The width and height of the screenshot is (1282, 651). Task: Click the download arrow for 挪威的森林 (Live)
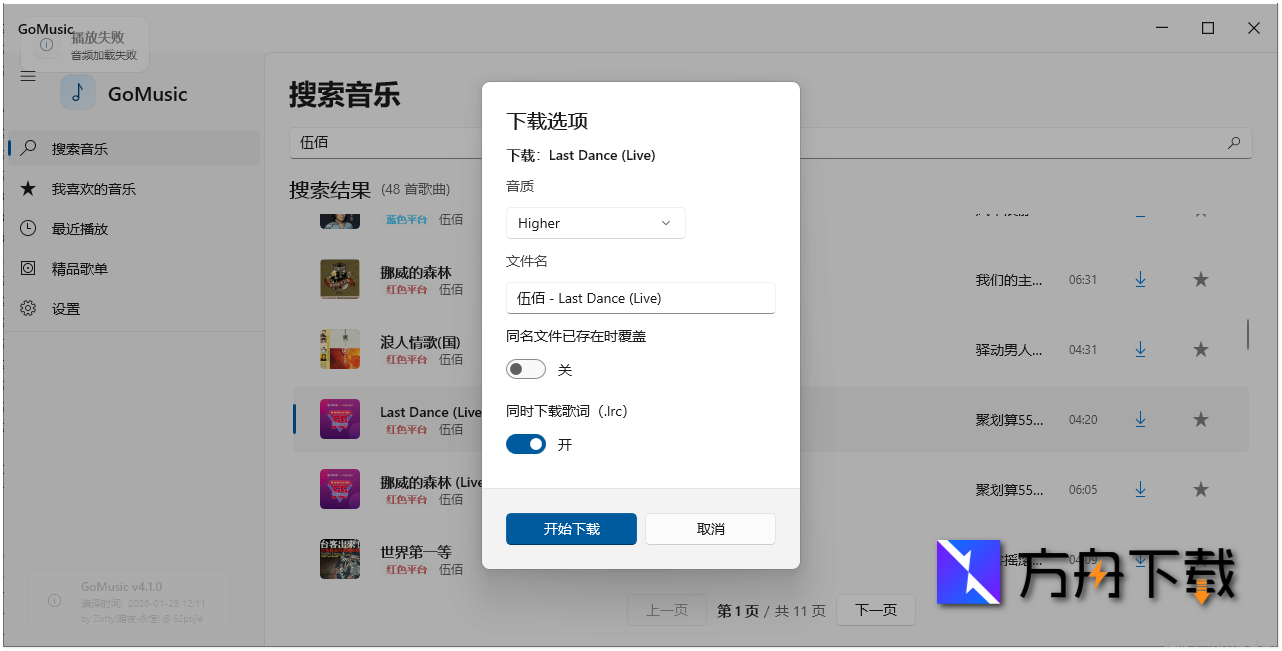tap(1140, 489)
